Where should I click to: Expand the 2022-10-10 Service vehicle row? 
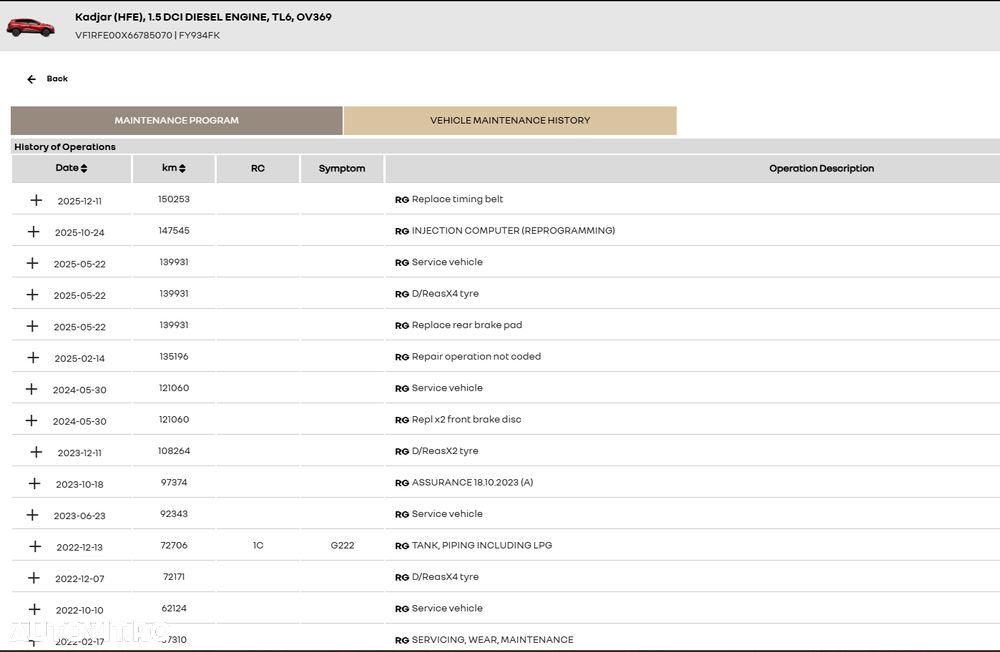click(34, 609)
